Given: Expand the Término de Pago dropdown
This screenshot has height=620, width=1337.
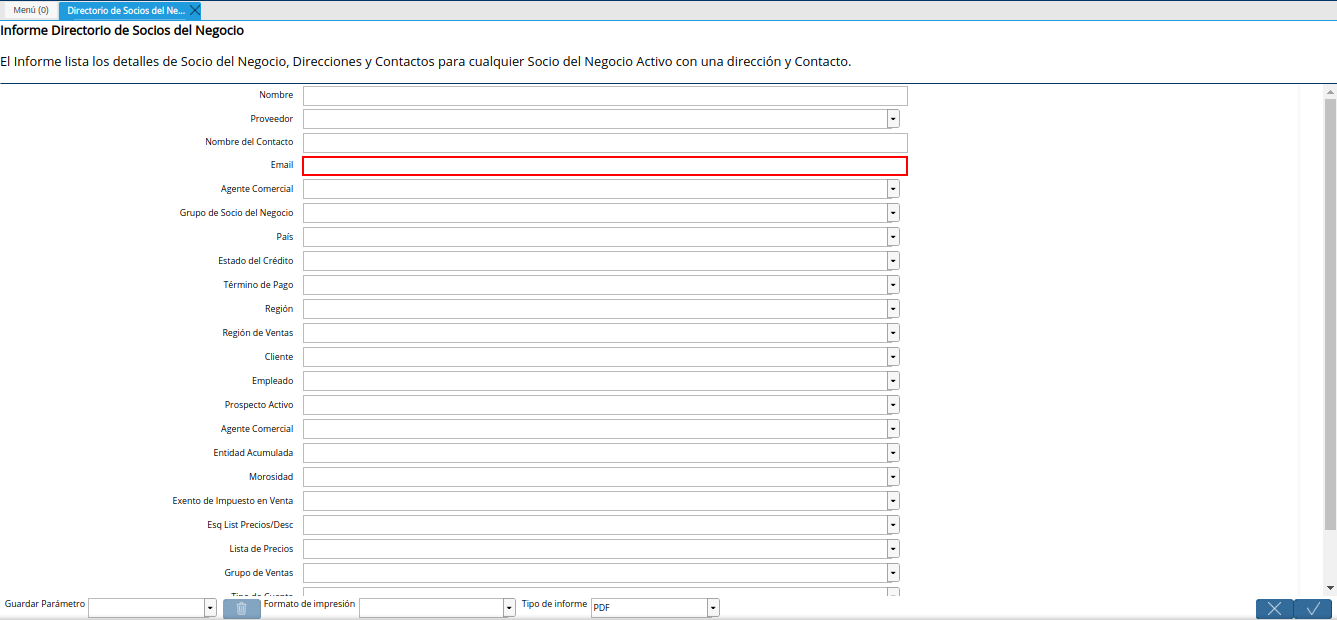Looking at the screenshot, I should point(893,285).
